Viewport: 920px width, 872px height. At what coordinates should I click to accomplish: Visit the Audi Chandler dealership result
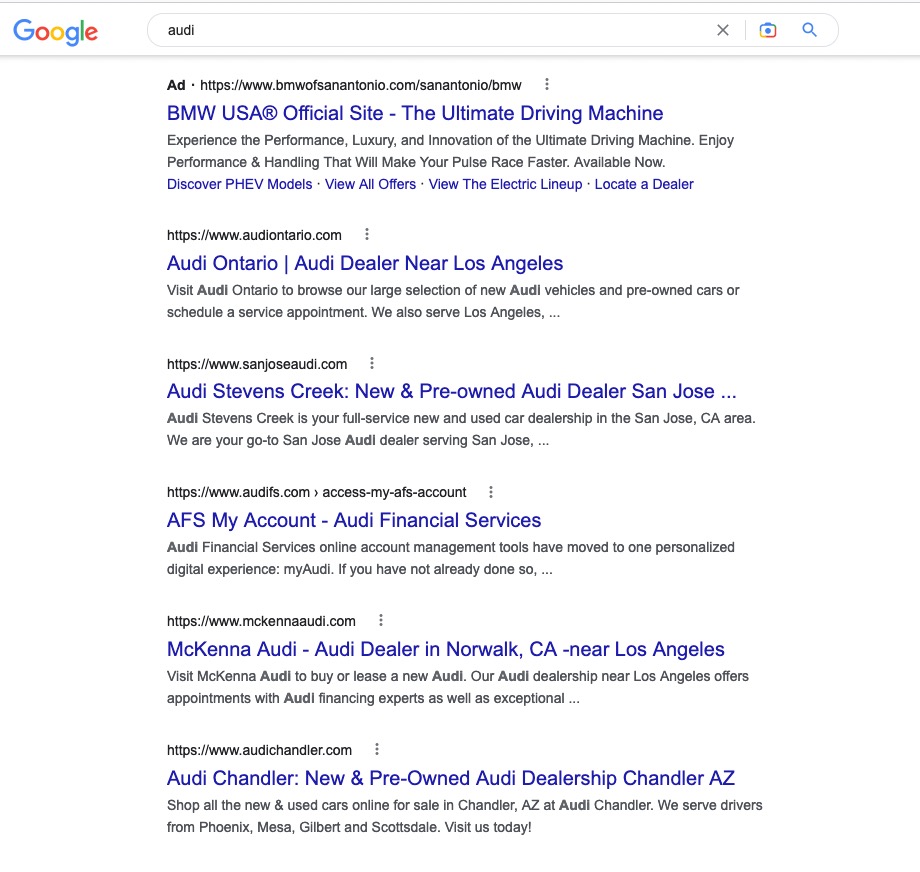450,777
